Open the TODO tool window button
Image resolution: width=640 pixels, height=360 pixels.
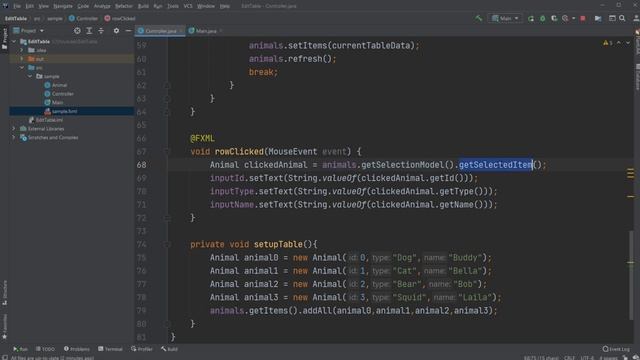[x=45, y=349]
